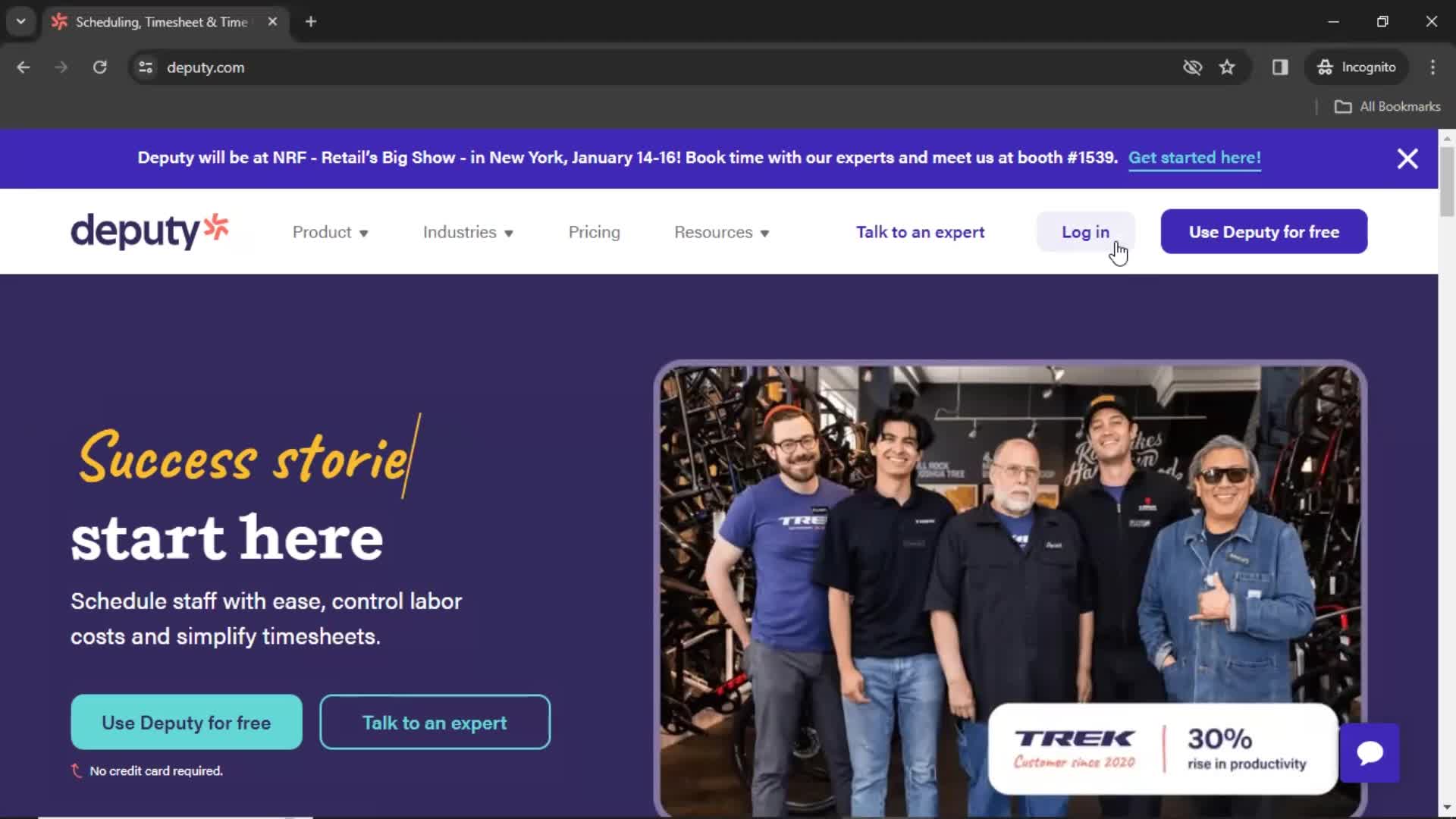Click the extensions/eye icon in address bar
Viewport: 1456px width, 819px height.
1192,66
